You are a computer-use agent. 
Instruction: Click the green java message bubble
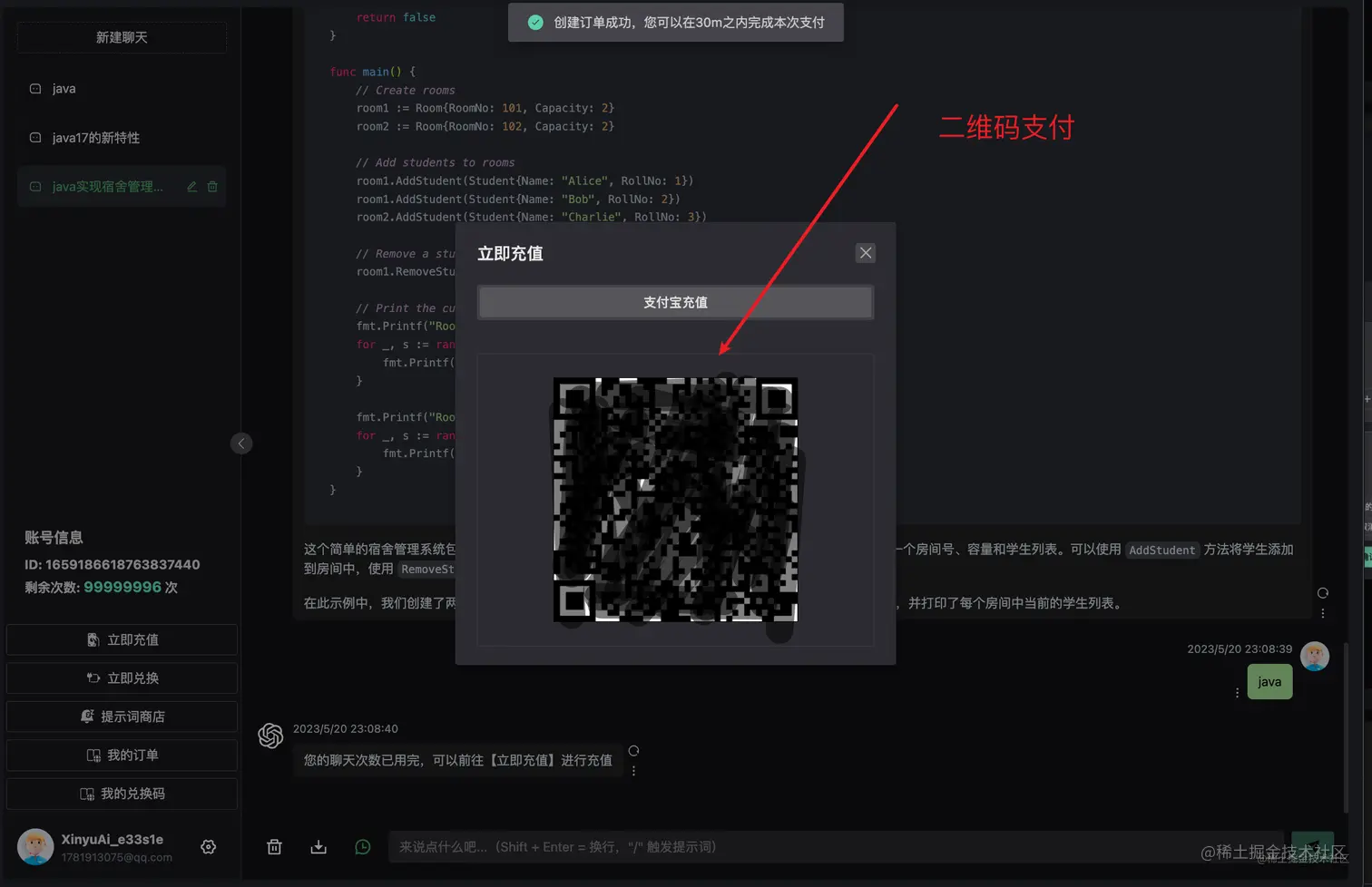pos(1269,682)
